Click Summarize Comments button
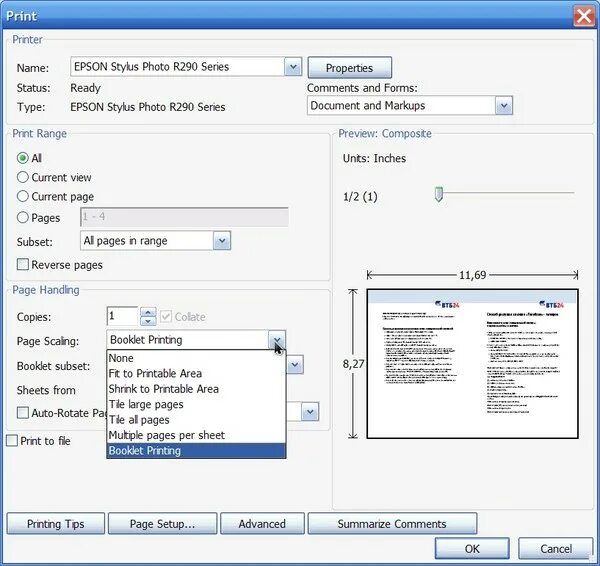This screenshot has height=566, width=600. 392,524
